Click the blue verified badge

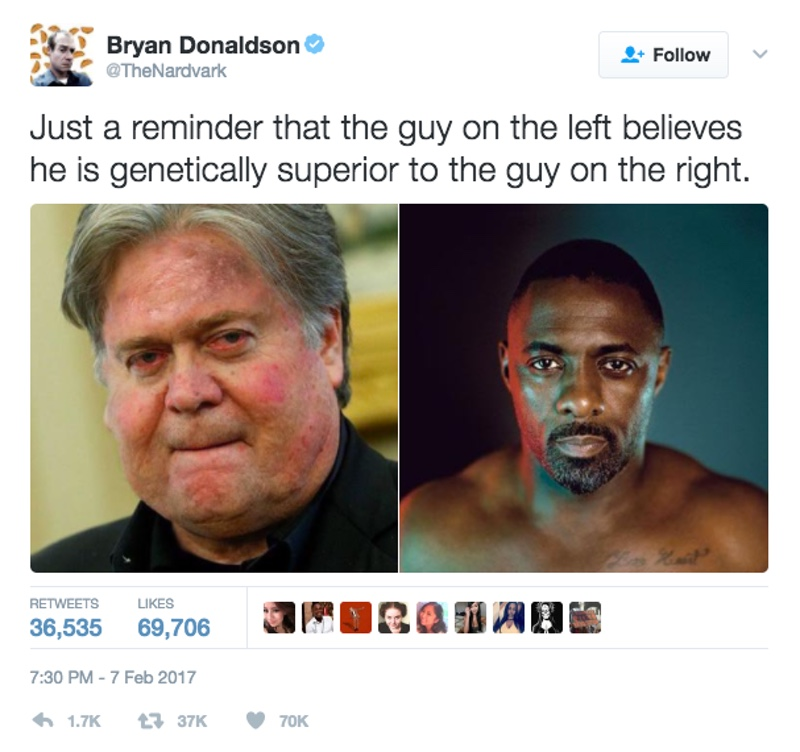314,45
